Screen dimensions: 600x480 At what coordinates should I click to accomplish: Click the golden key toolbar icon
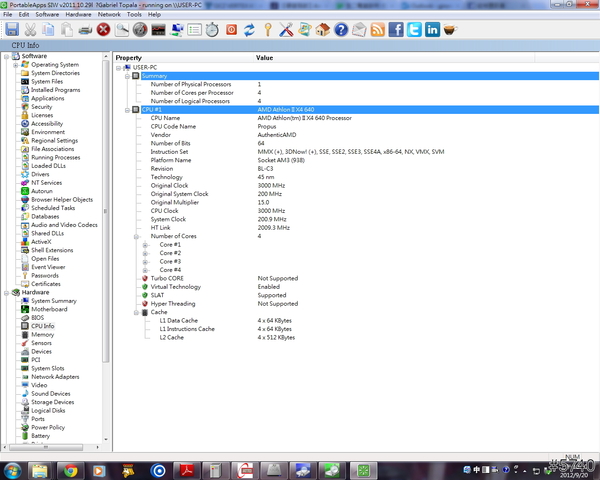269,30
